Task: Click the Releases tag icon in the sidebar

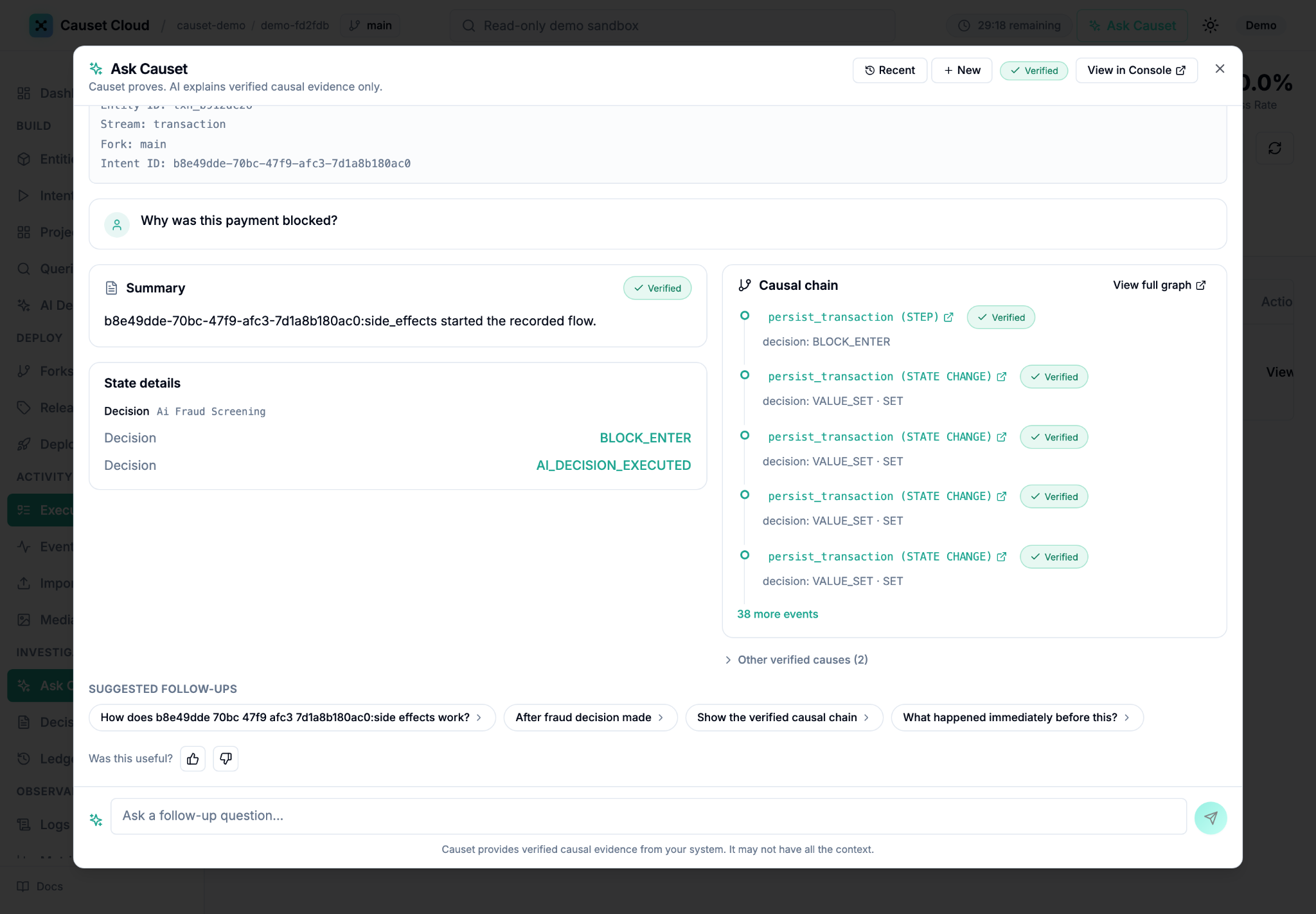Action: pos(24,408)
